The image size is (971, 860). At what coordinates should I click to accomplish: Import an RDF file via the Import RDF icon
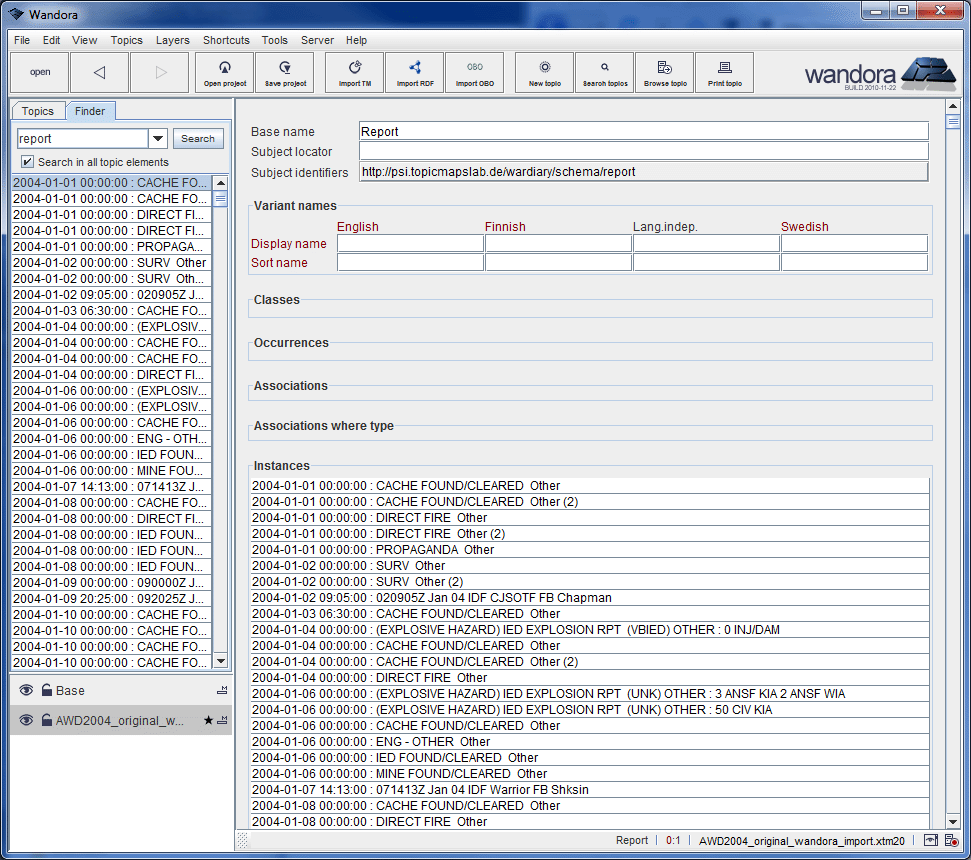coord(414,72)
